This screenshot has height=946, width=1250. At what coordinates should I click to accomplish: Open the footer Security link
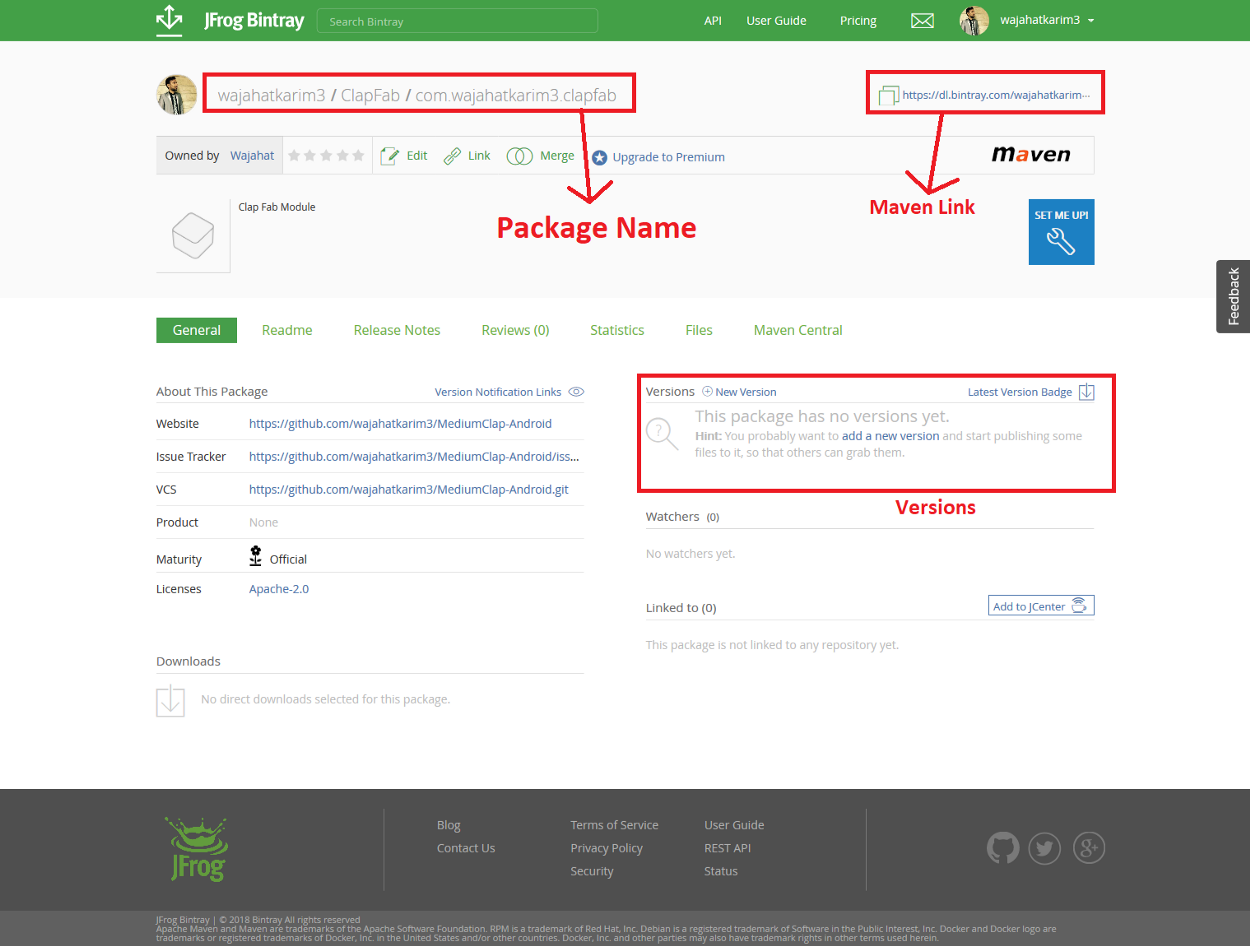[592, 871]
